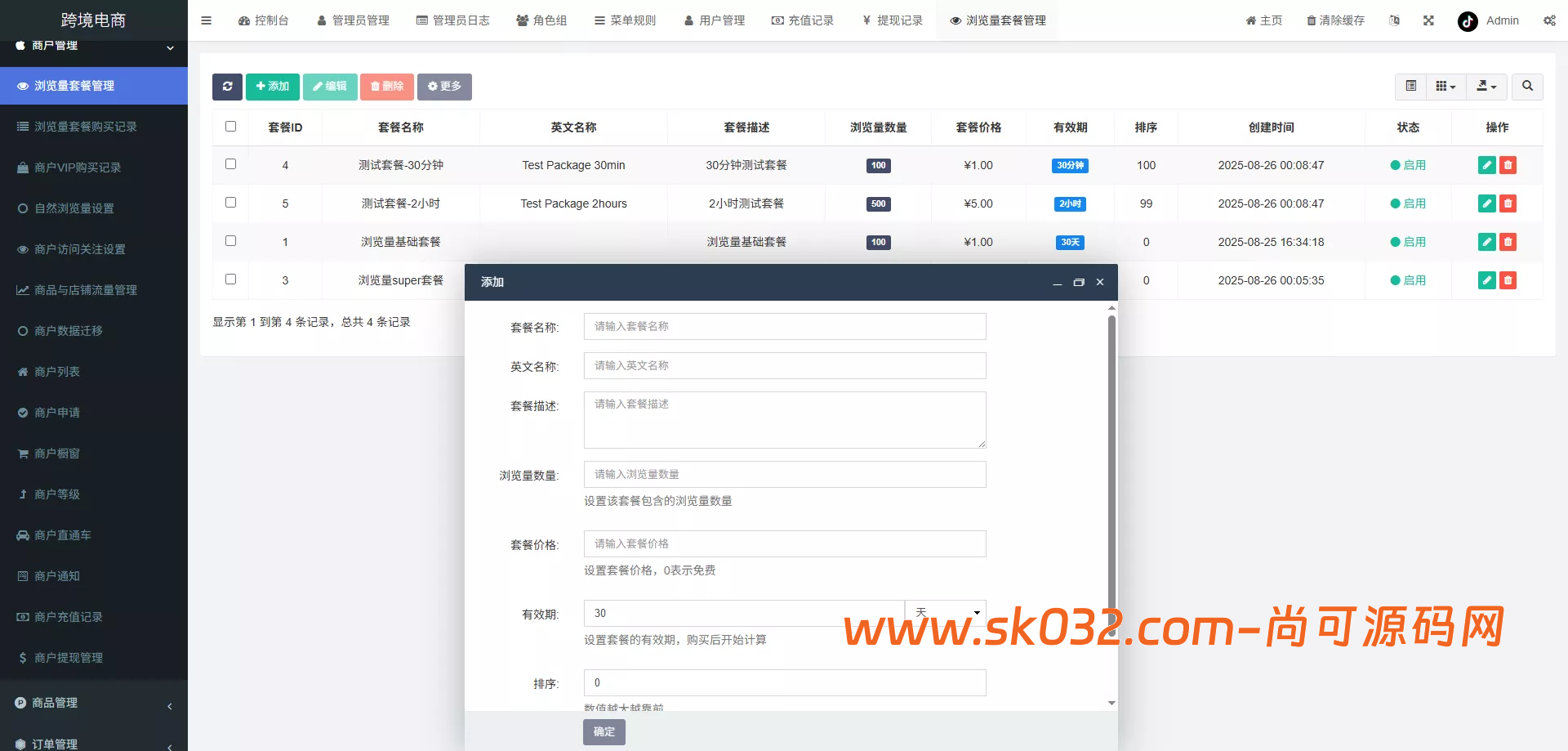Open the settings gear at top right
The image size is (1568, 751).
(x=1549, y=20)
